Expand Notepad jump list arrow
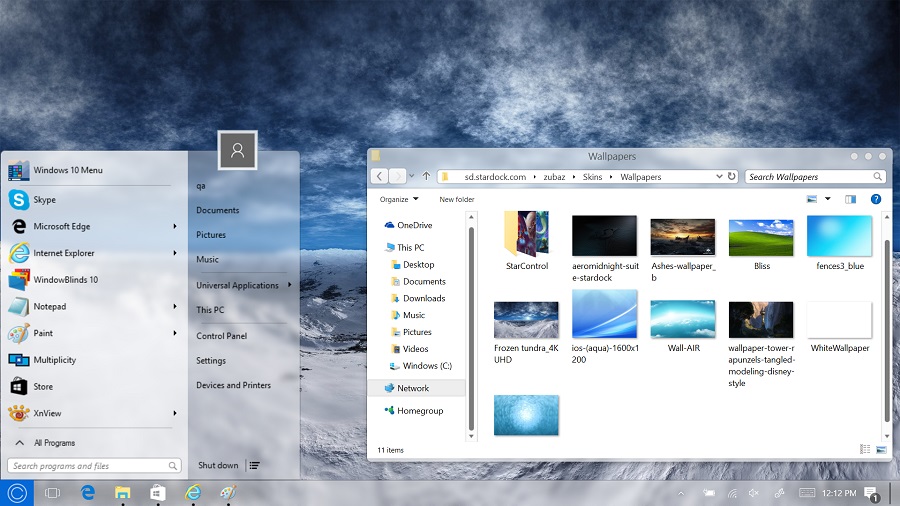Image resolution: width=900 pixels, height=506 pixels. point(174,306)
